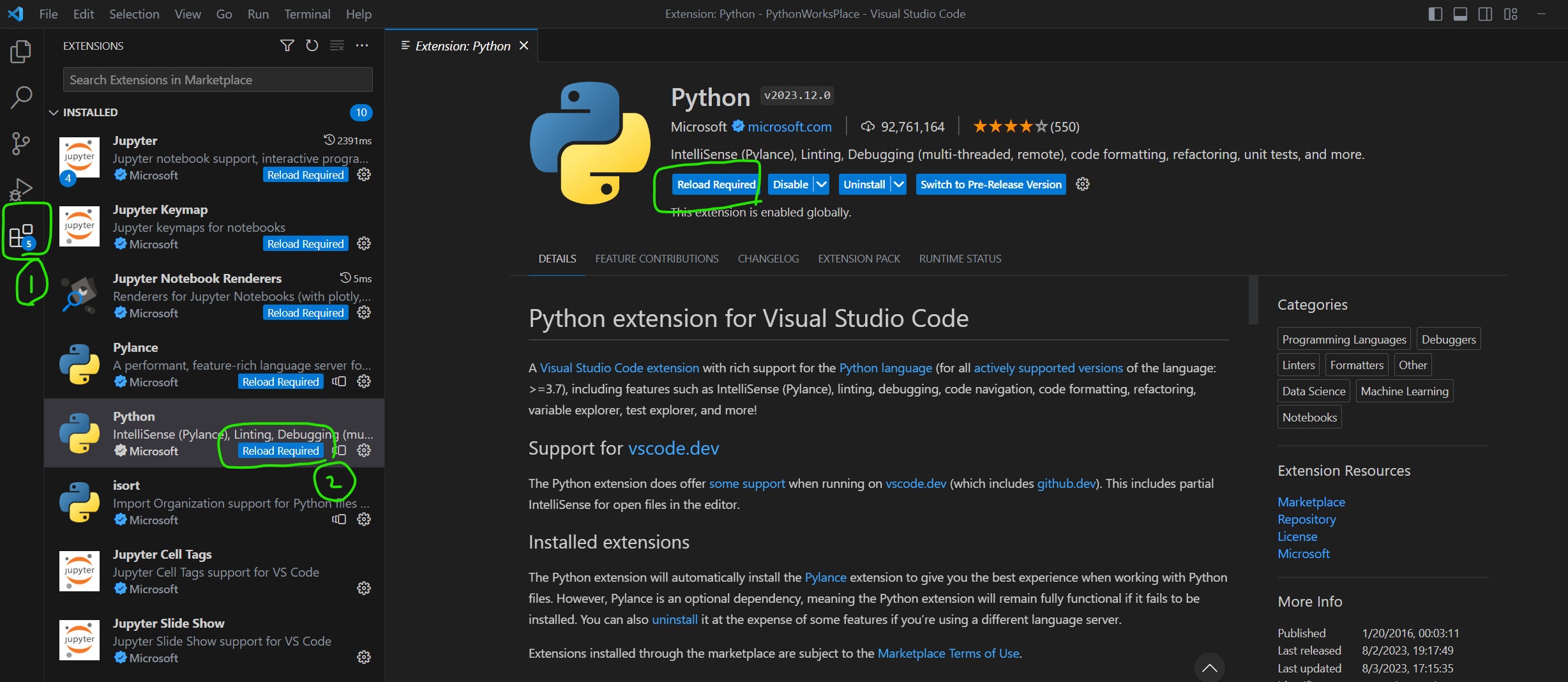Open the Disable button dropdown arrow
Viewport: 1568px width, 682px height.
(822, 185)
